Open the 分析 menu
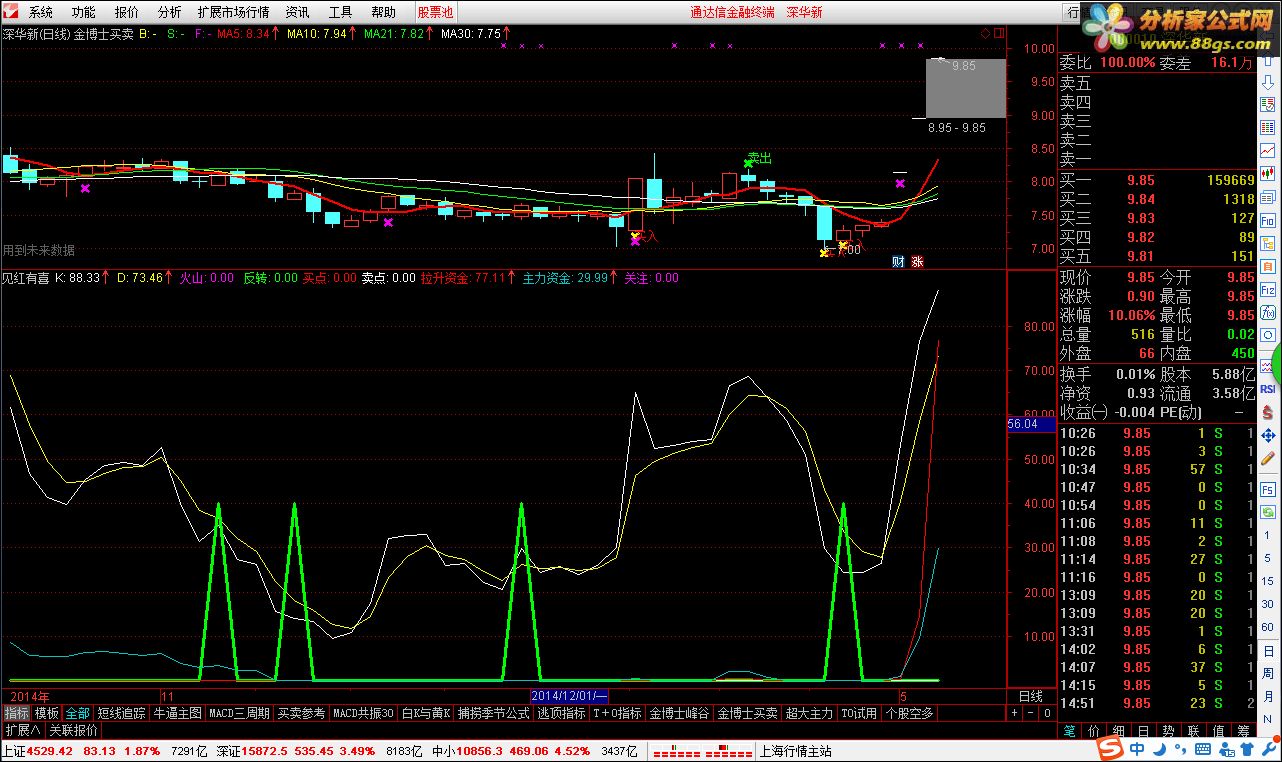The height and width of the screenshot is (762, 1282). coord(170,12)
